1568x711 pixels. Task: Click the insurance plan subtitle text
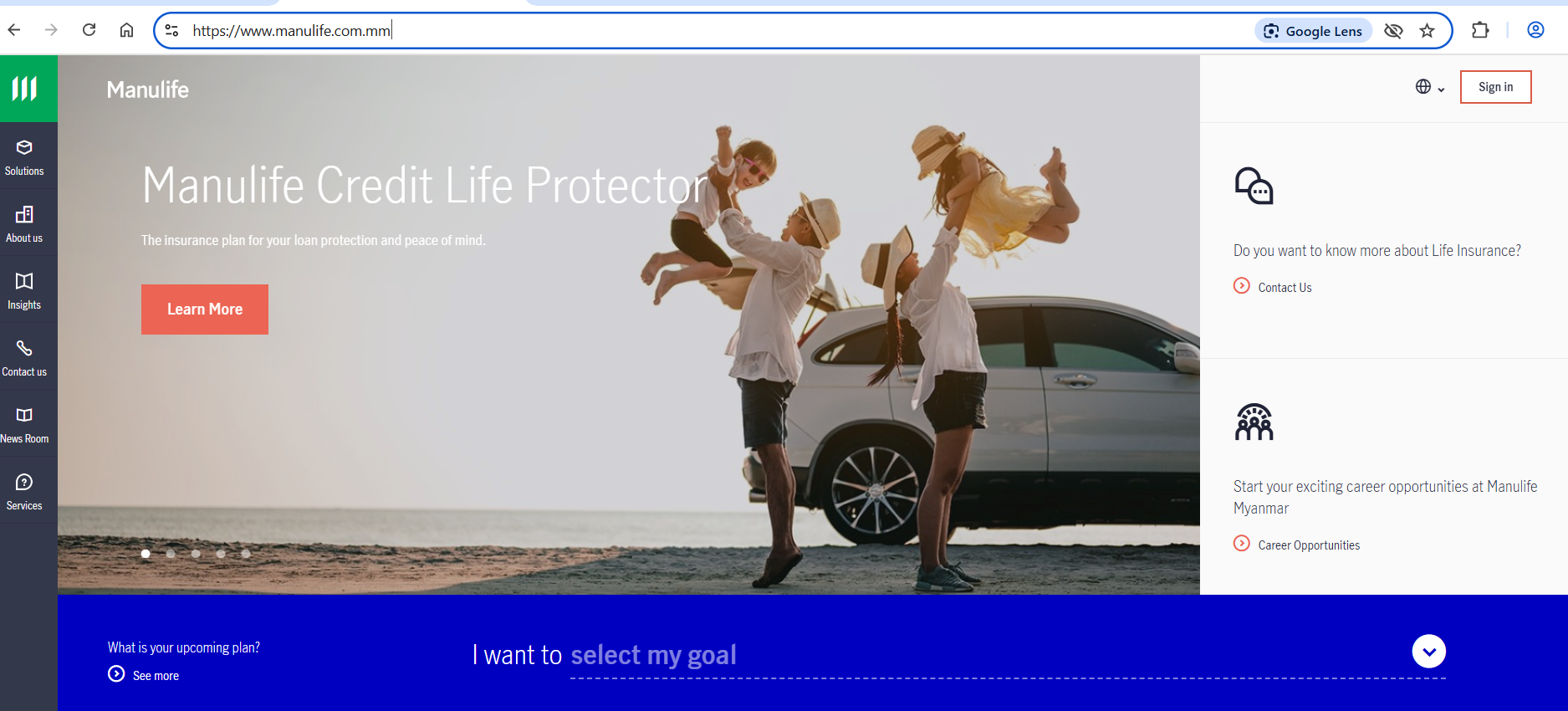click(314, 240)
